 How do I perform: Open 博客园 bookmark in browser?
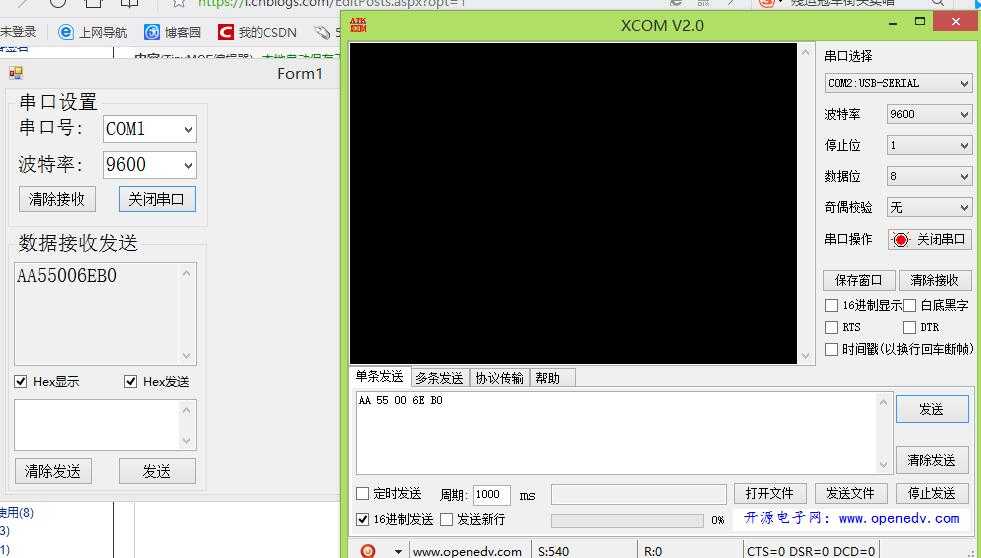point(172,32)
